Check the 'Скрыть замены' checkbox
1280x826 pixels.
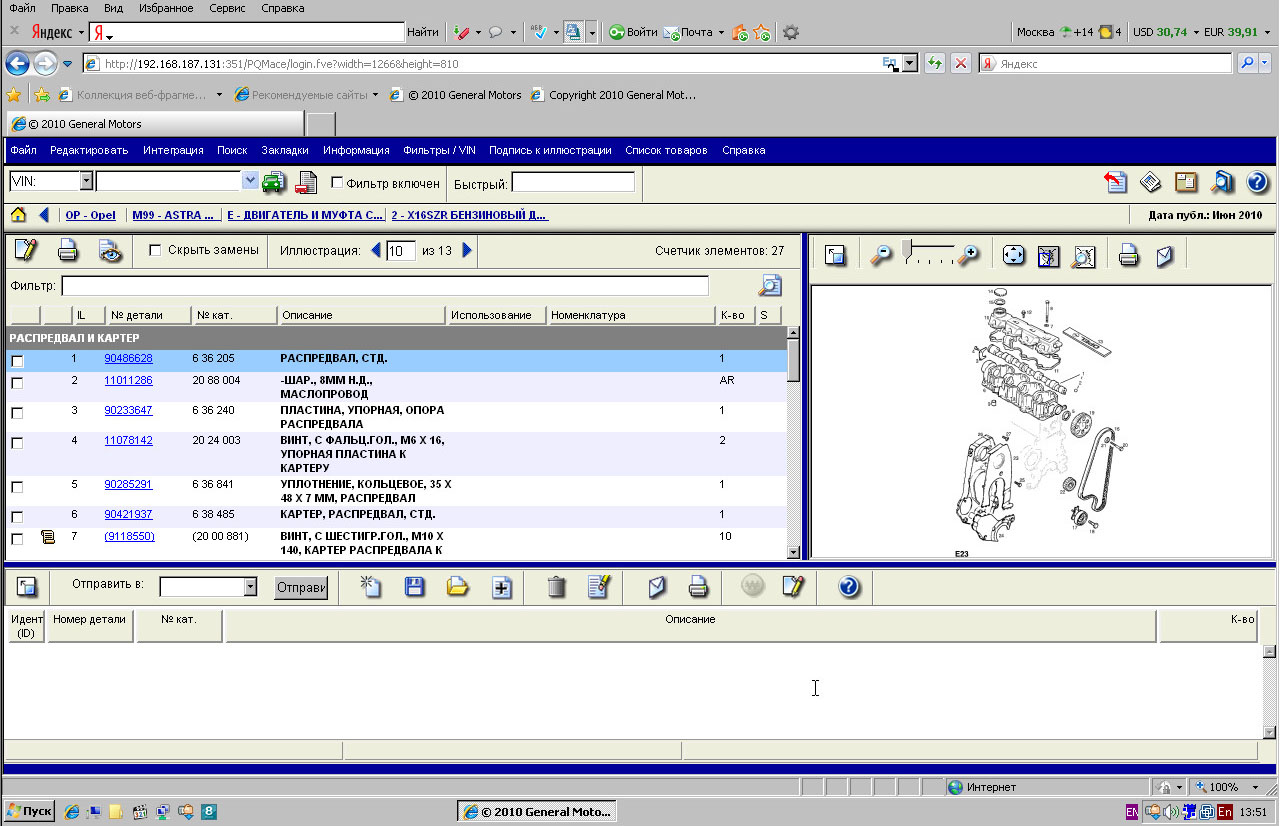(x=155, y=250)
